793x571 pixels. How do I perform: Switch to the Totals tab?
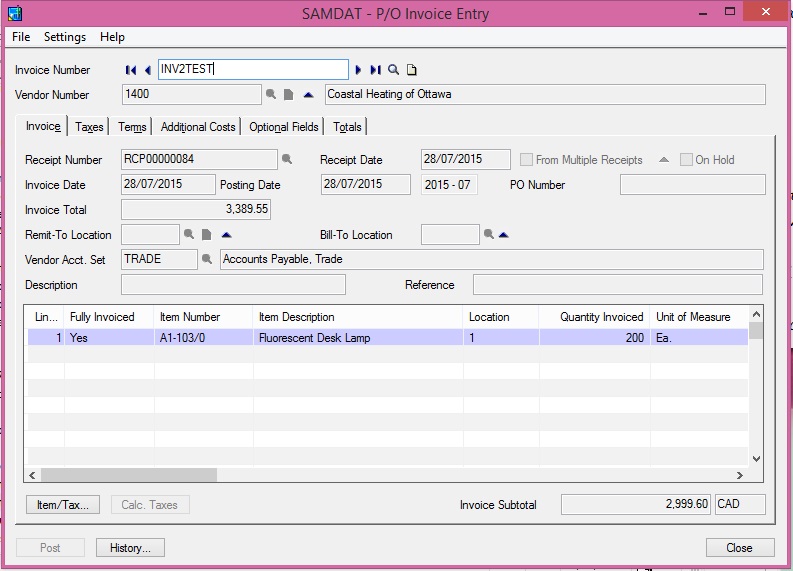click(347, 127)
